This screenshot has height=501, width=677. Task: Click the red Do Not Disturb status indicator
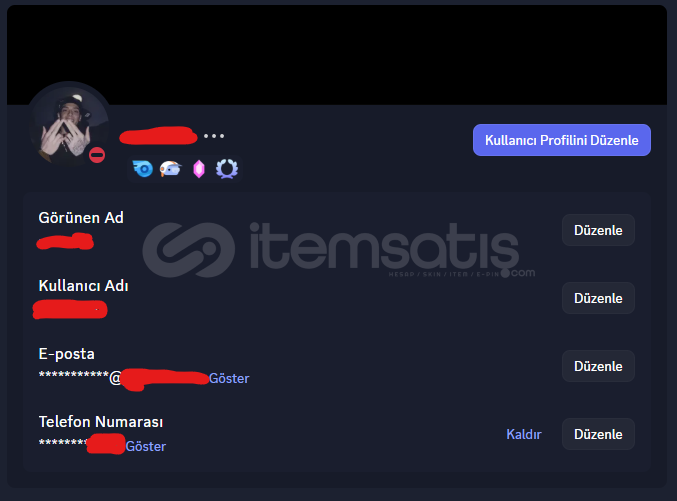click(x=97, y=155)
